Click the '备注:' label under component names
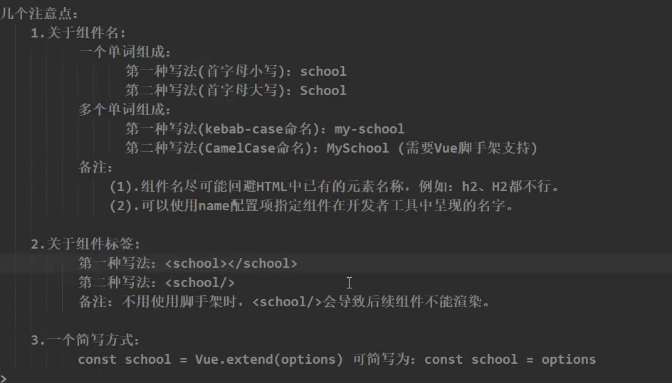672x383 pixels. 96,168
